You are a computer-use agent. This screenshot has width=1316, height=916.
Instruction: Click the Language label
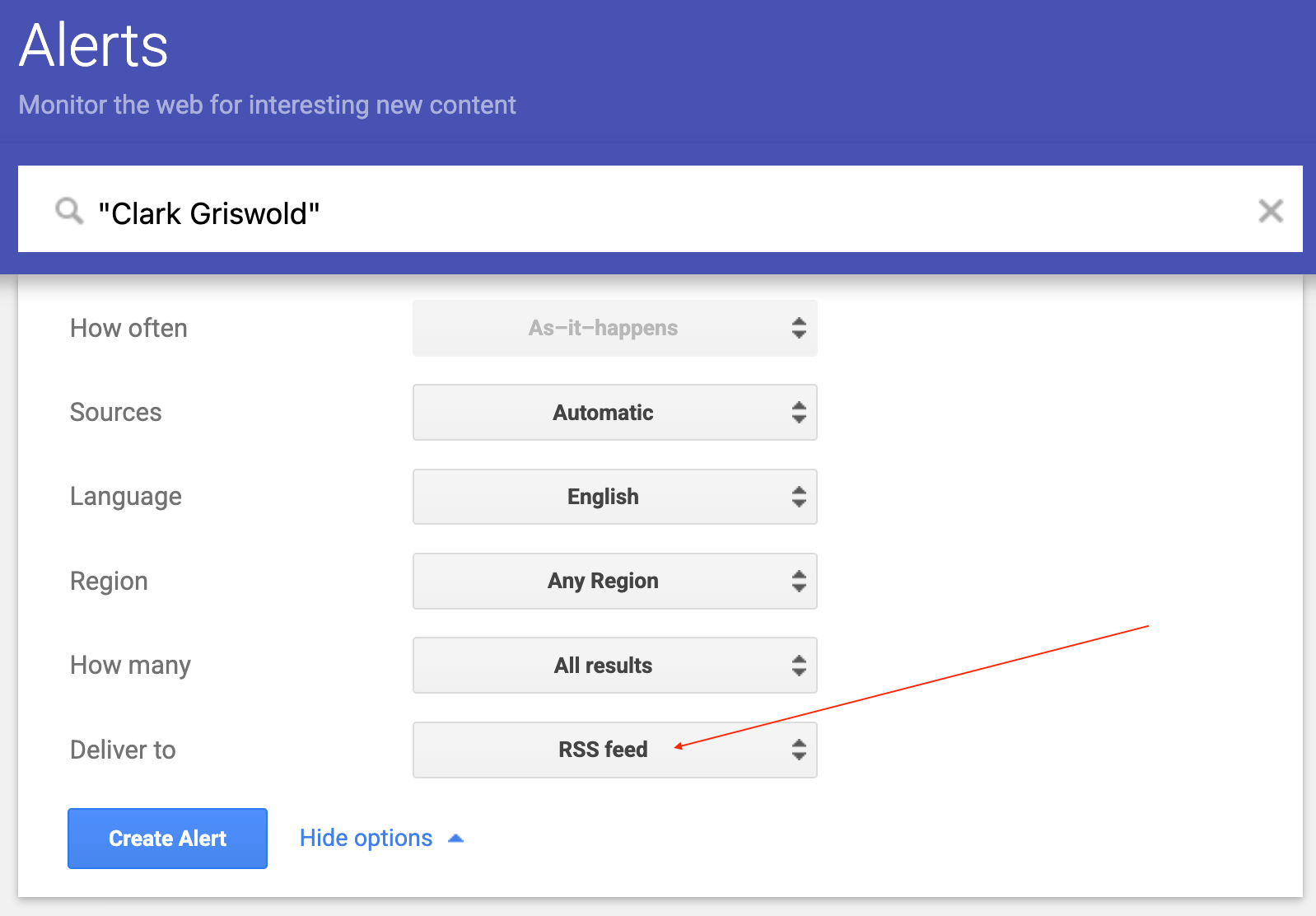125,497
